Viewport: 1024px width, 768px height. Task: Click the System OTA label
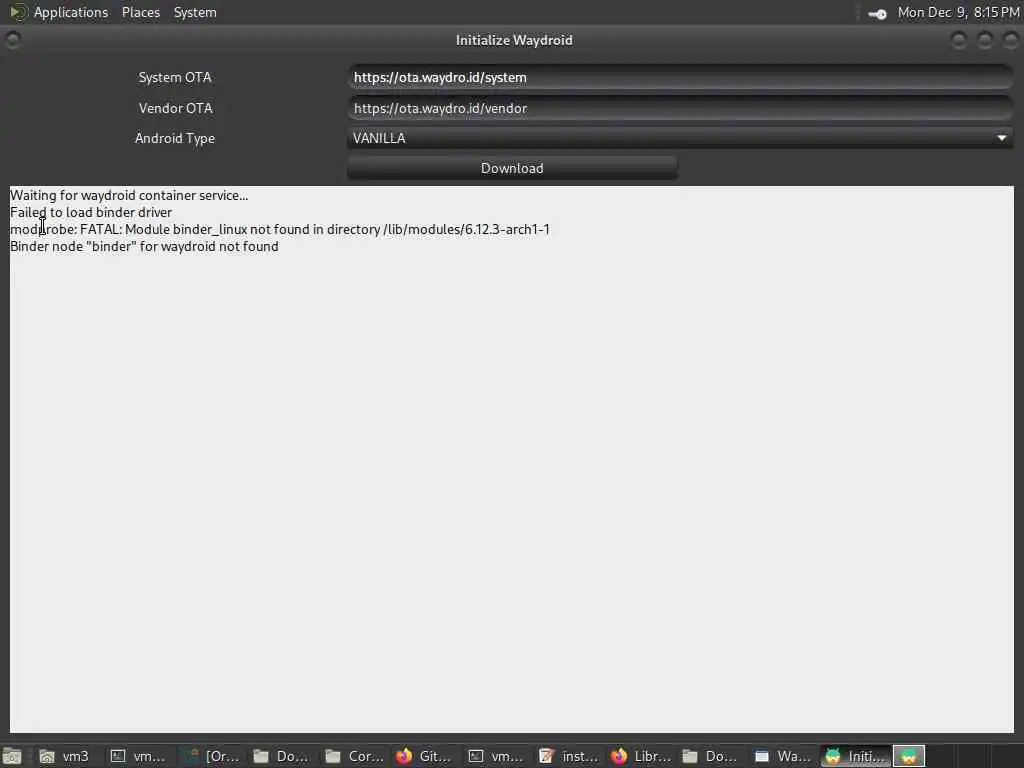pos(175,77)
